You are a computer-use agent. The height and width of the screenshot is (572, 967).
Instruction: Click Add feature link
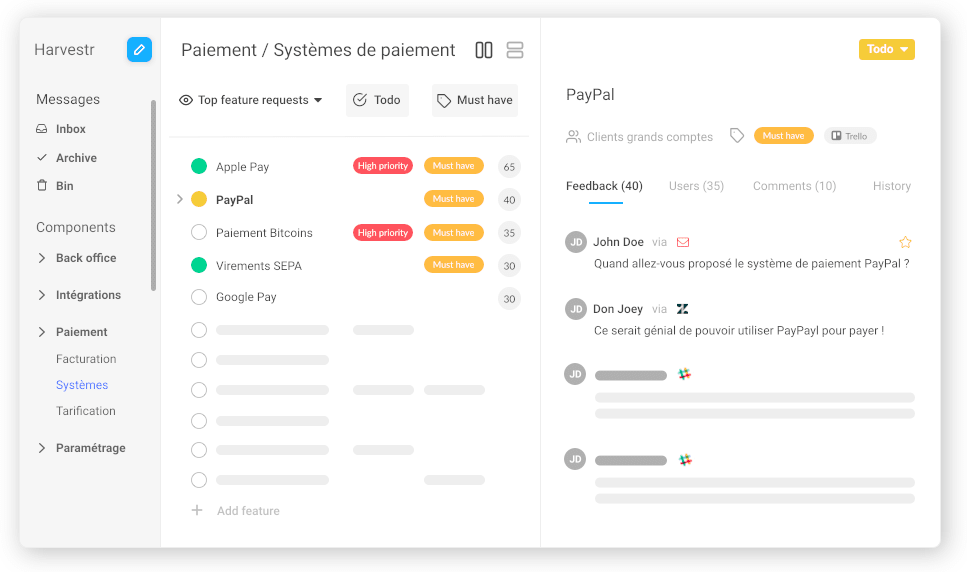click(248, 510)
